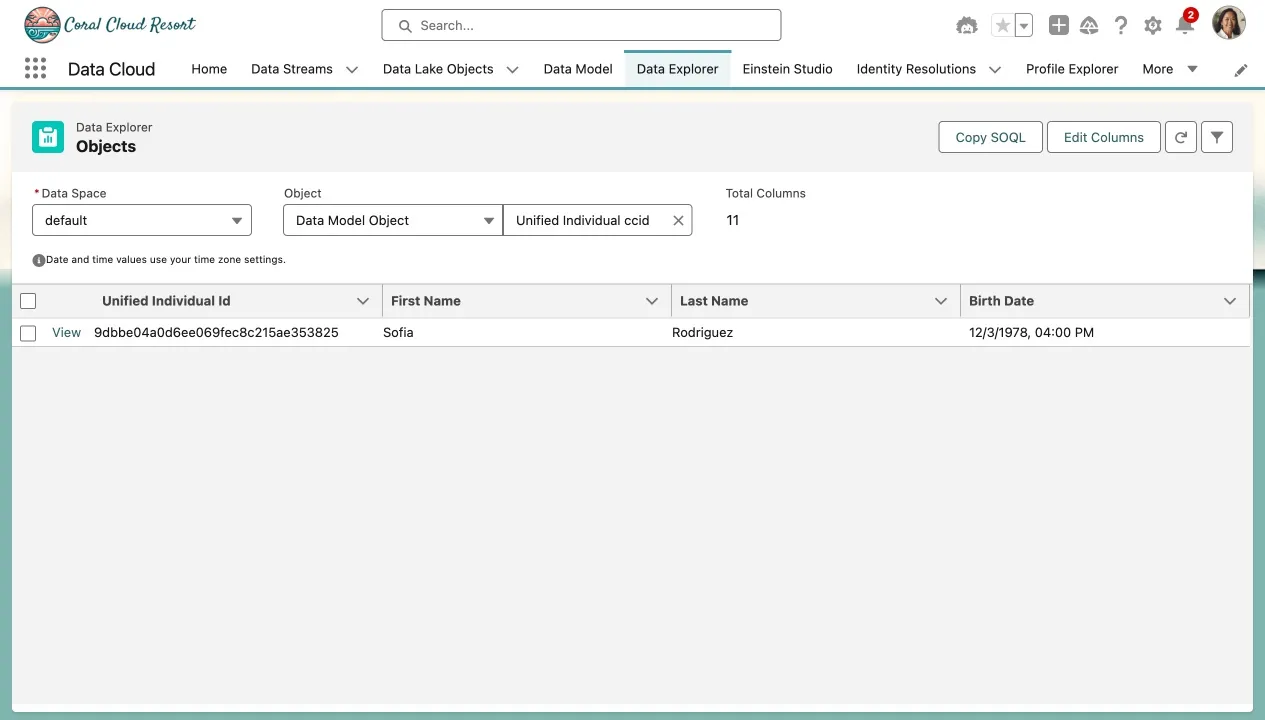Open the App Launcher grid icon

(35, 69)
